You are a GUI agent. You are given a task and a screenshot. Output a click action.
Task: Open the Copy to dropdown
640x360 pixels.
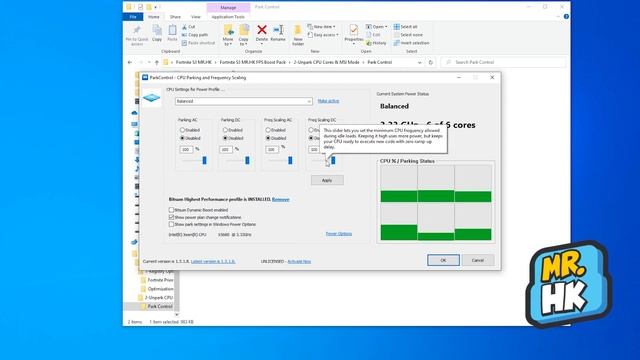coord(244,42)
